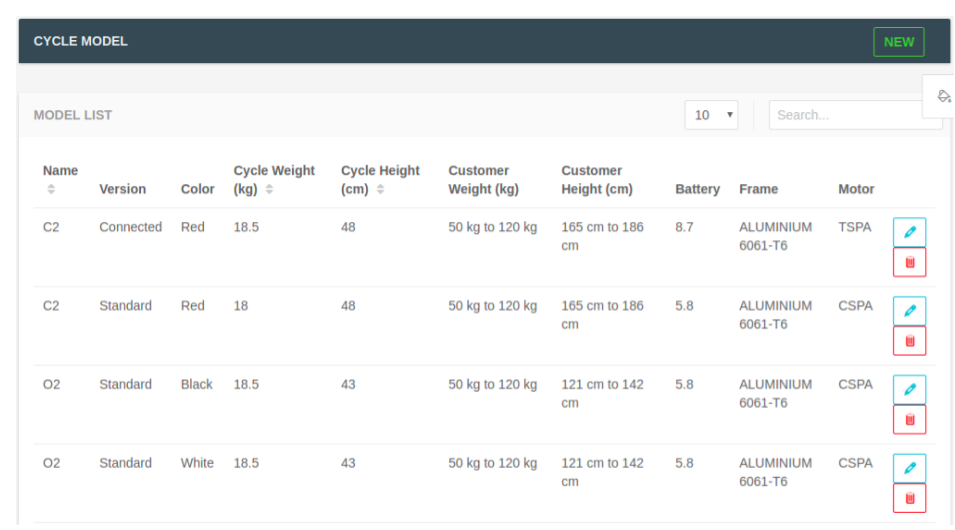Open the rows-per-page dropdown showing 10

[711, 115]
